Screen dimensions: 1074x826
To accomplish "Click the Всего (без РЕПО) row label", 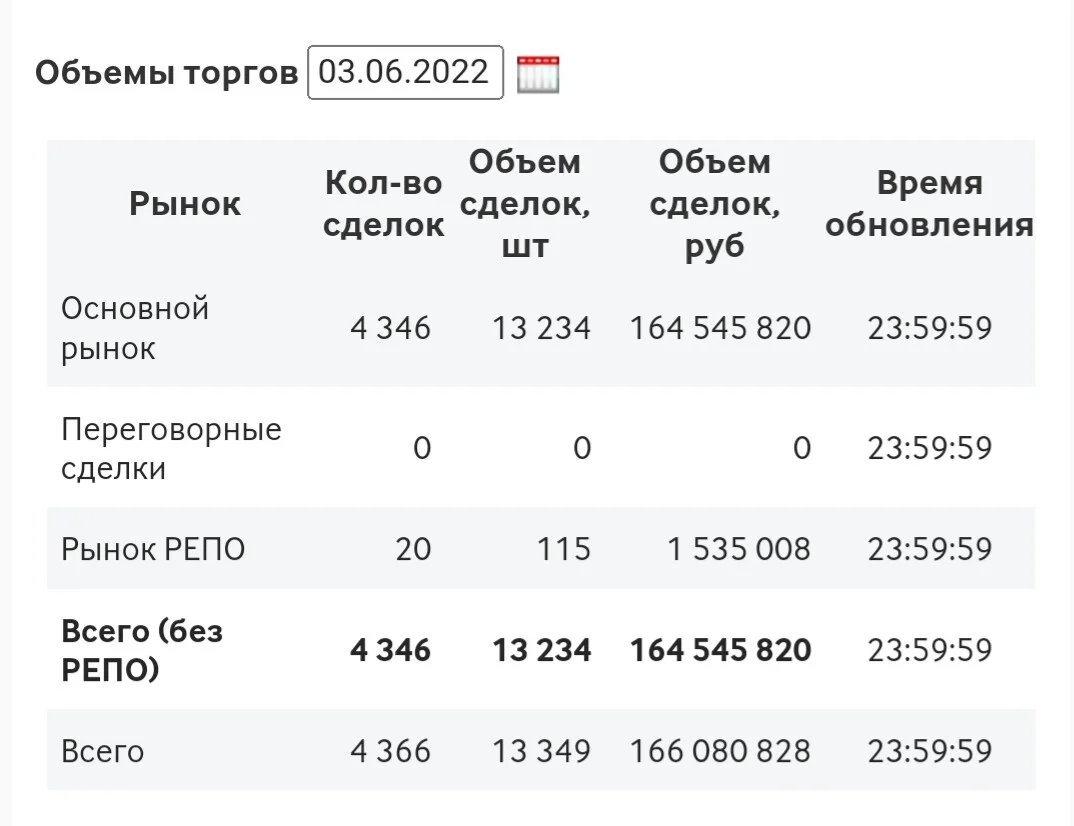I will (142, 650).
